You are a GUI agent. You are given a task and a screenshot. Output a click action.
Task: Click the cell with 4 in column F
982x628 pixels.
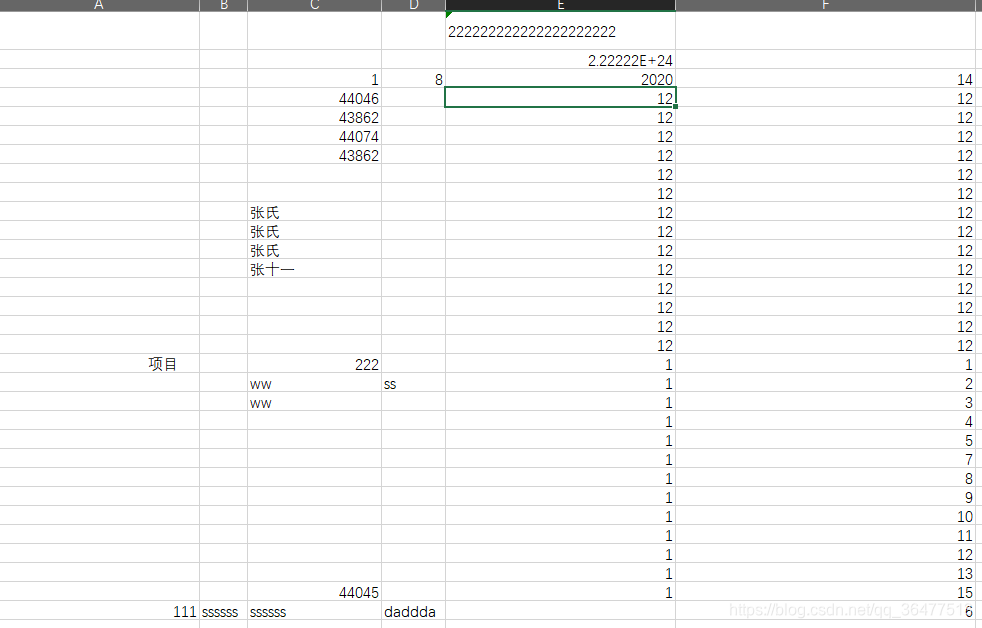click(x=825, y=421)
